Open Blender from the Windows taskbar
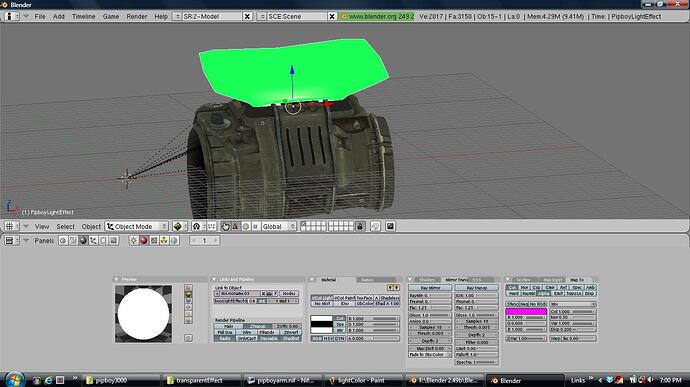The height and width of the screenshot is (387, 690). [525, 380]
